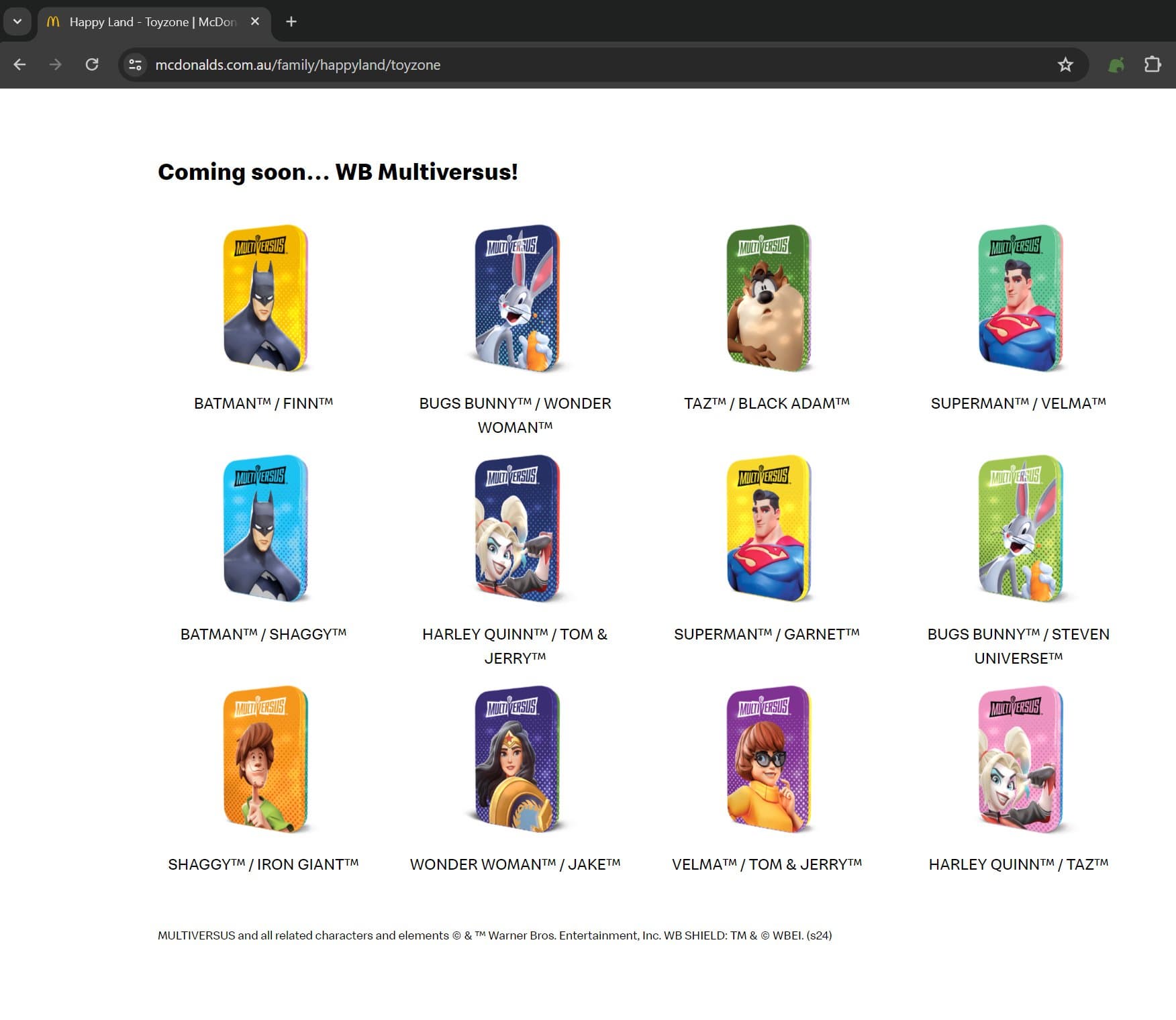Click the browser forward arrow
1176x1020 pixels.
coord(56,64)
